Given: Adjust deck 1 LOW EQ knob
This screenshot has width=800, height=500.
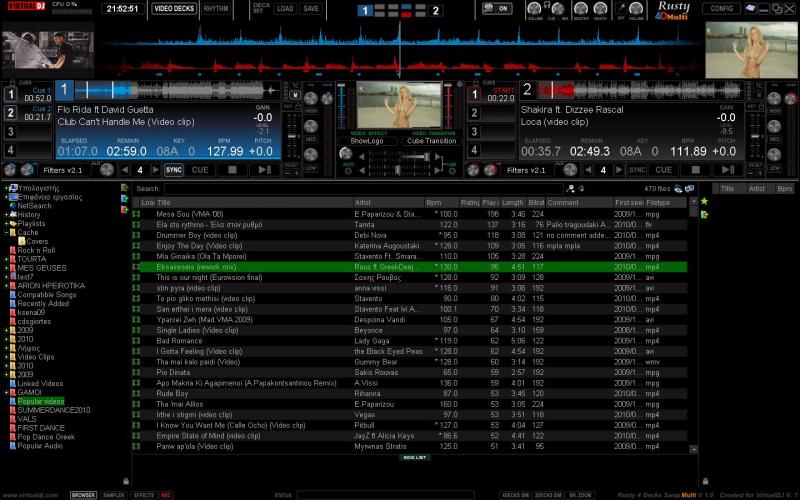Looking at the screenshot, I should 311,155.
